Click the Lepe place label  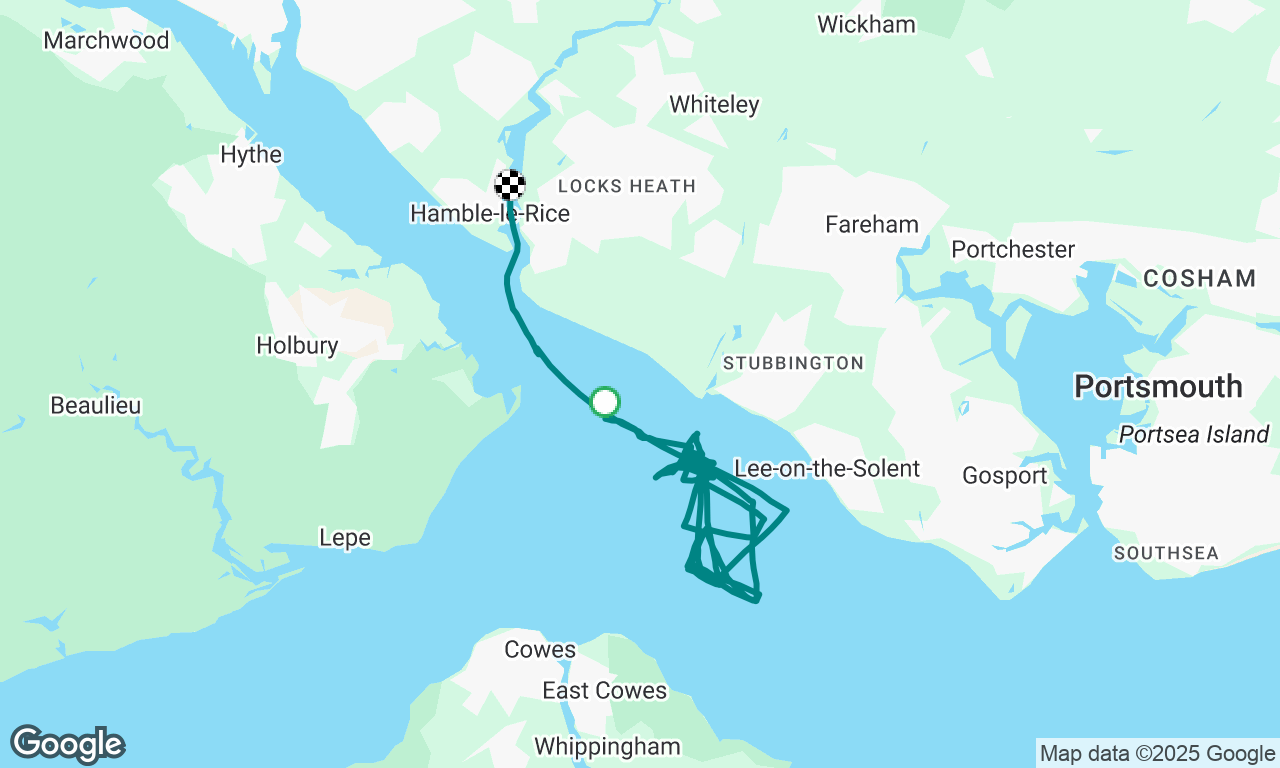(345, 538)
